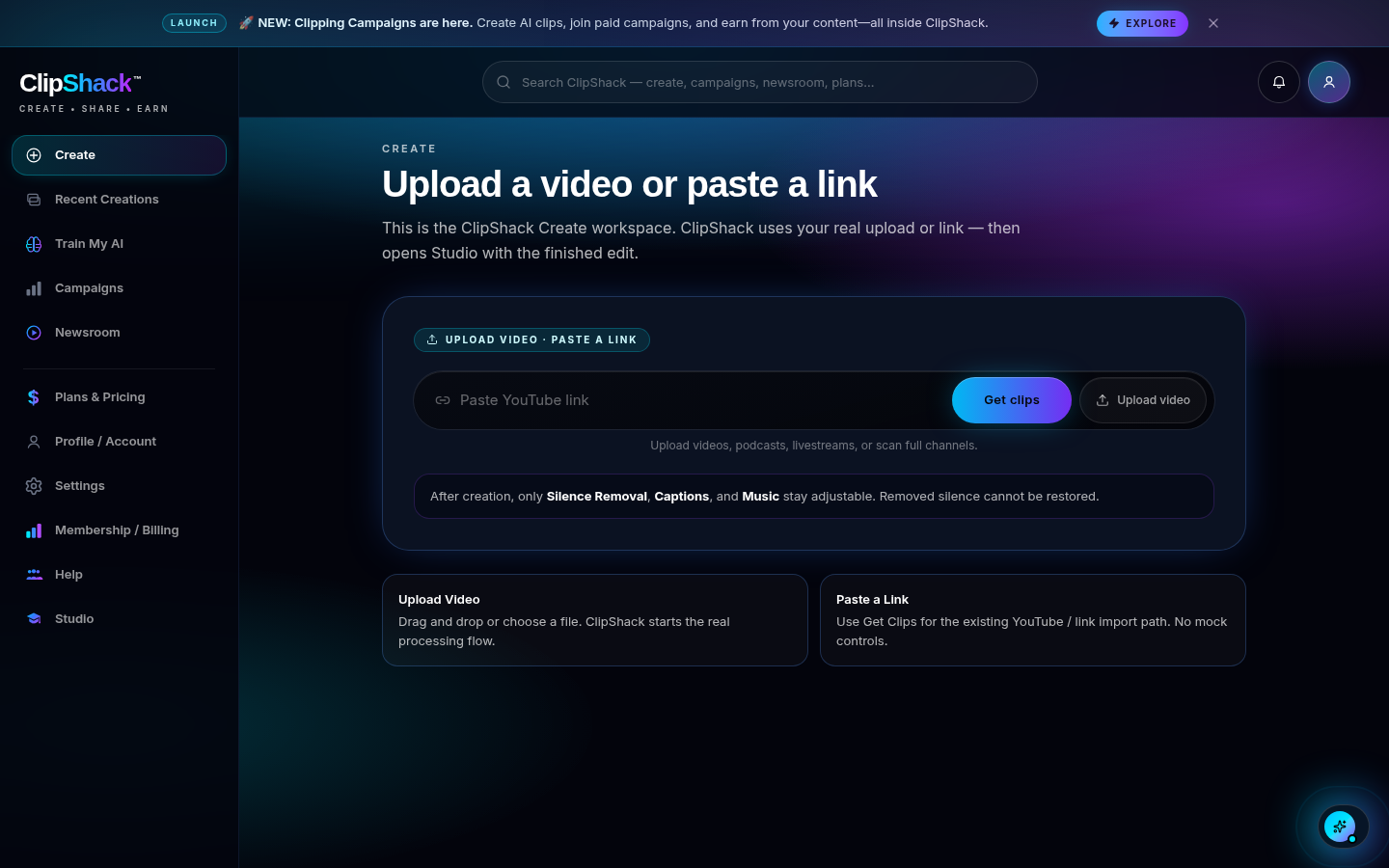Viewport: 1389px width, 868px height.
Task: Select the Upload Video info card
Action: click(595, 620)
